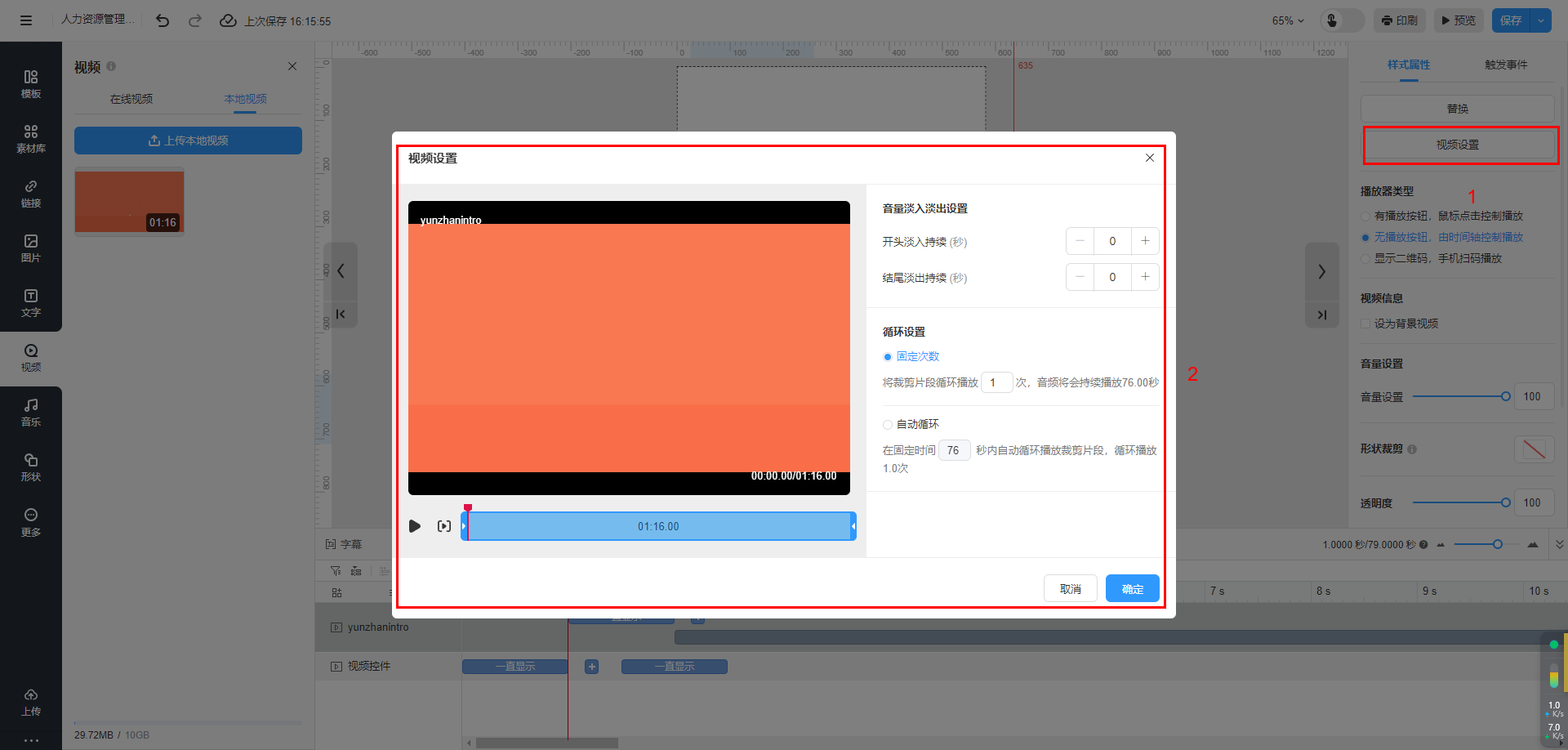The image size is (1568, 750).
Task: Increase 开头淡入持续 fade-in with plus
Action: click(x=1145, y=241)
